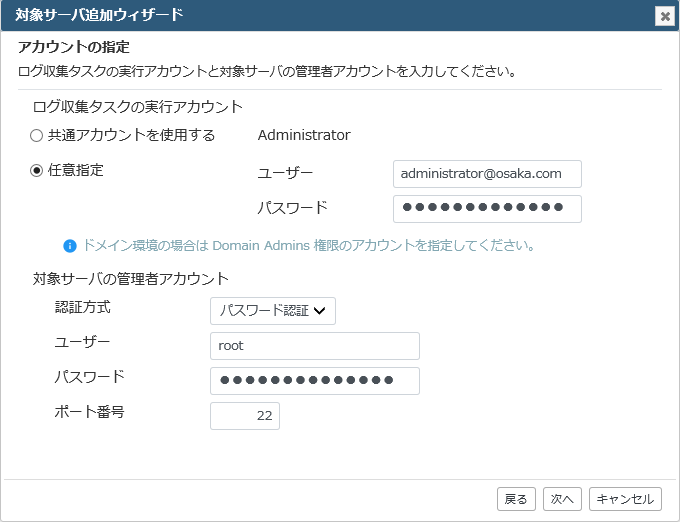This screenshot has width=683, height=526.
Task: Close the wizard with the X icon
Action: point(664,17)
